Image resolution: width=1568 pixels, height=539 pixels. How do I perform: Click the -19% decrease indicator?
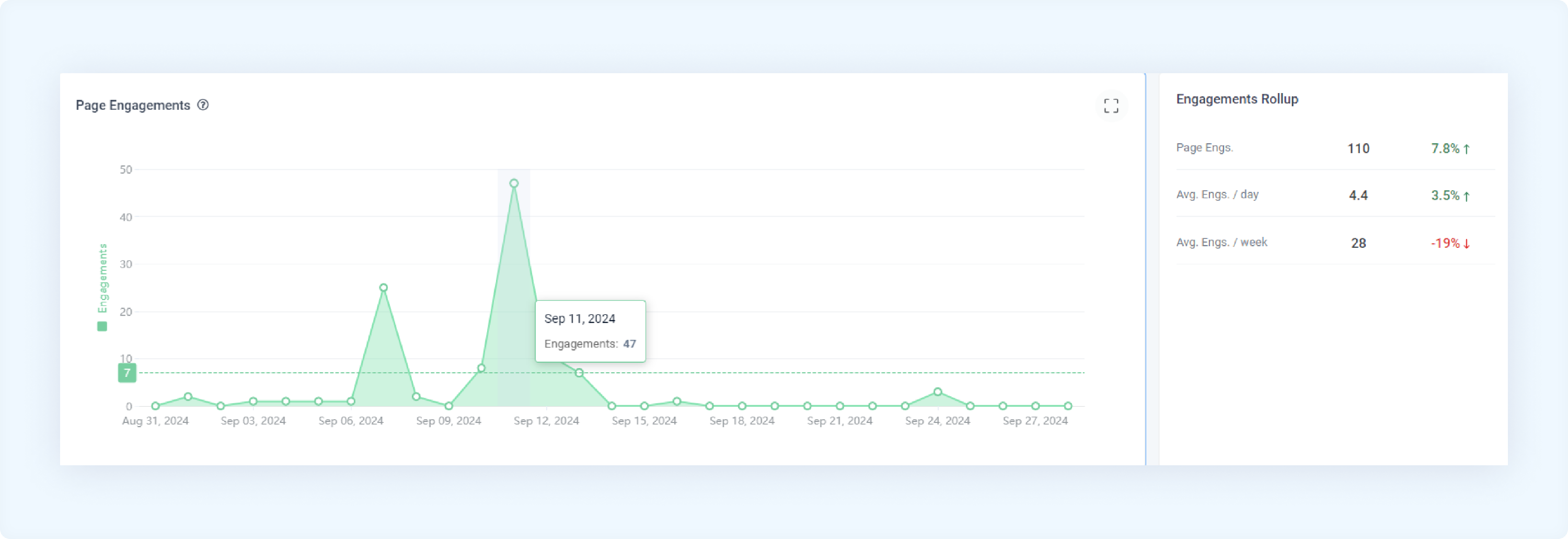1450,243
